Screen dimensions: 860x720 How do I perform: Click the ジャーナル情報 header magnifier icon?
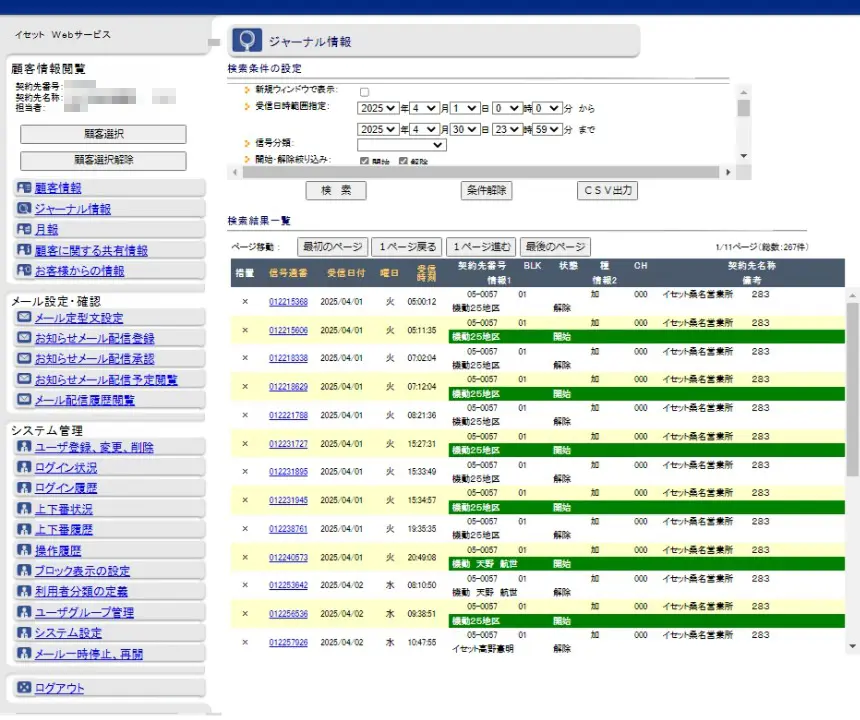(246, 41)
